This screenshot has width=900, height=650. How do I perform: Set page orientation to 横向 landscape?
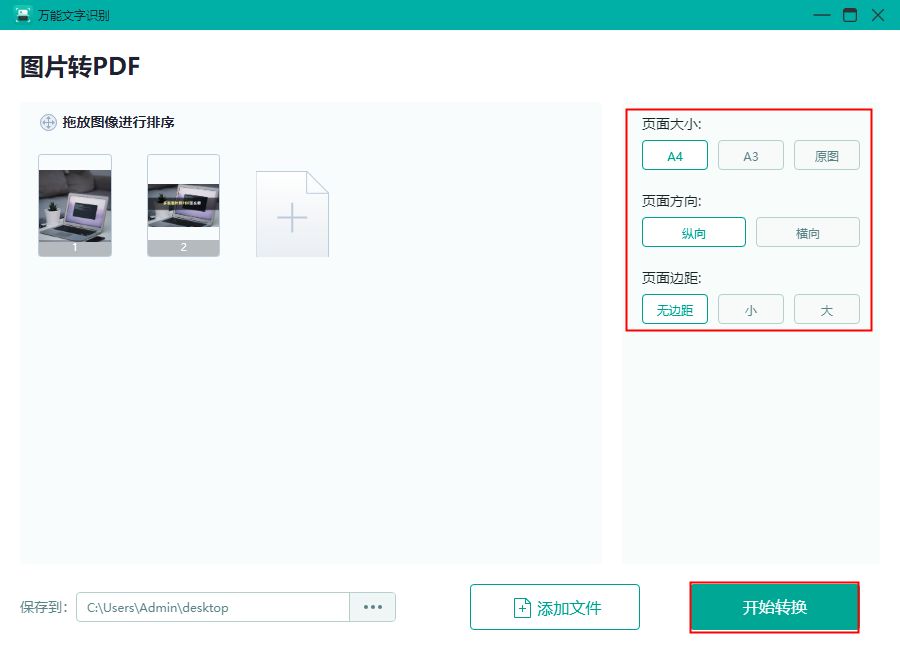pyautogui.click(x=808, y=233)
